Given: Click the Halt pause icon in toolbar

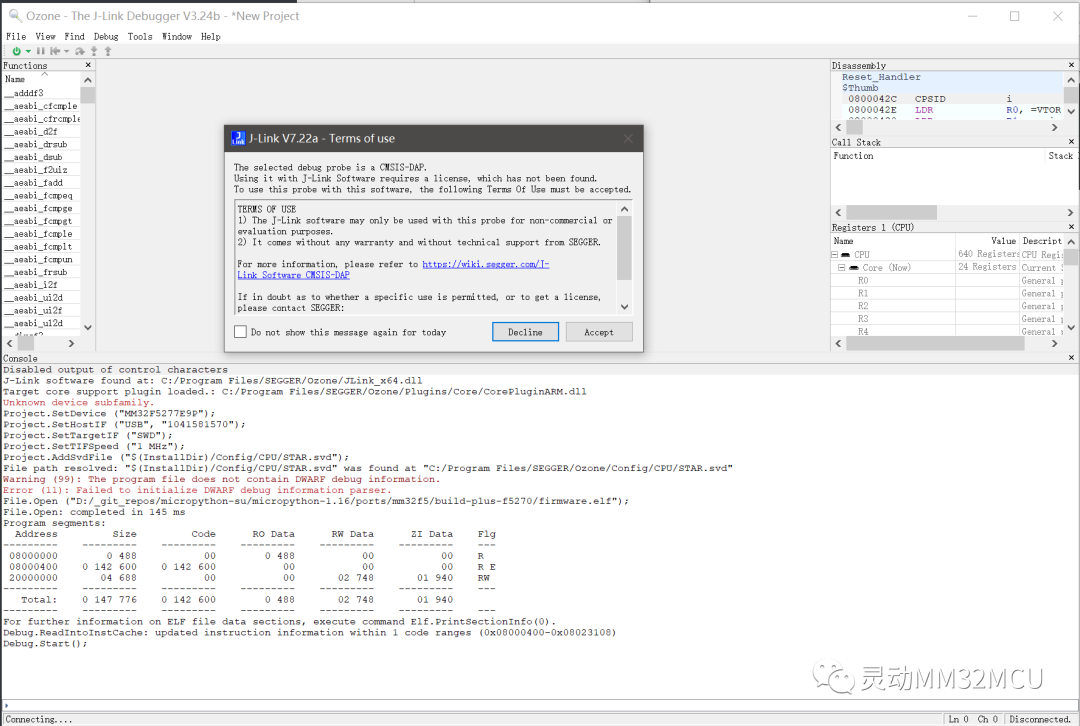Looking at the screenshot, I should (x=41, y=51).
